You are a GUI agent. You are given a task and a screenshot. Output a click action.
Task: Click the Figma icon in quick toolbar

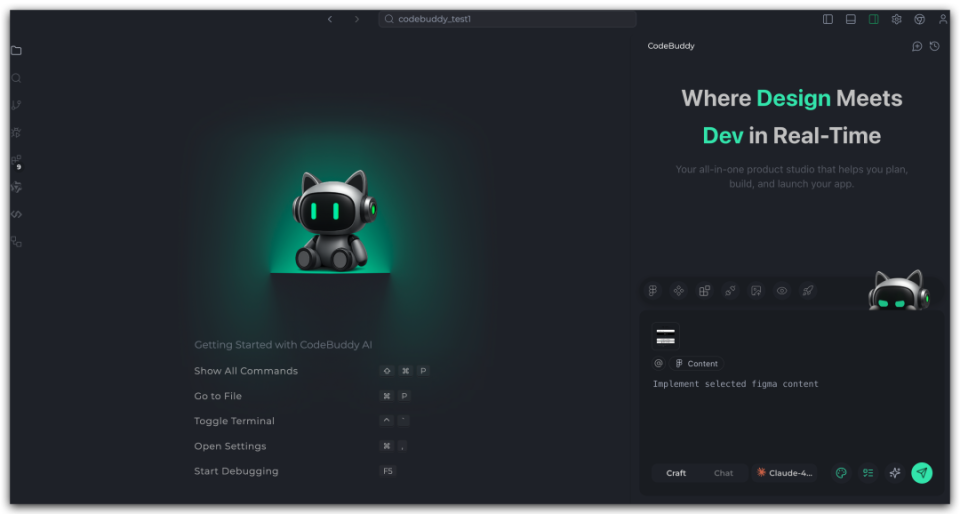coord(653,291)
